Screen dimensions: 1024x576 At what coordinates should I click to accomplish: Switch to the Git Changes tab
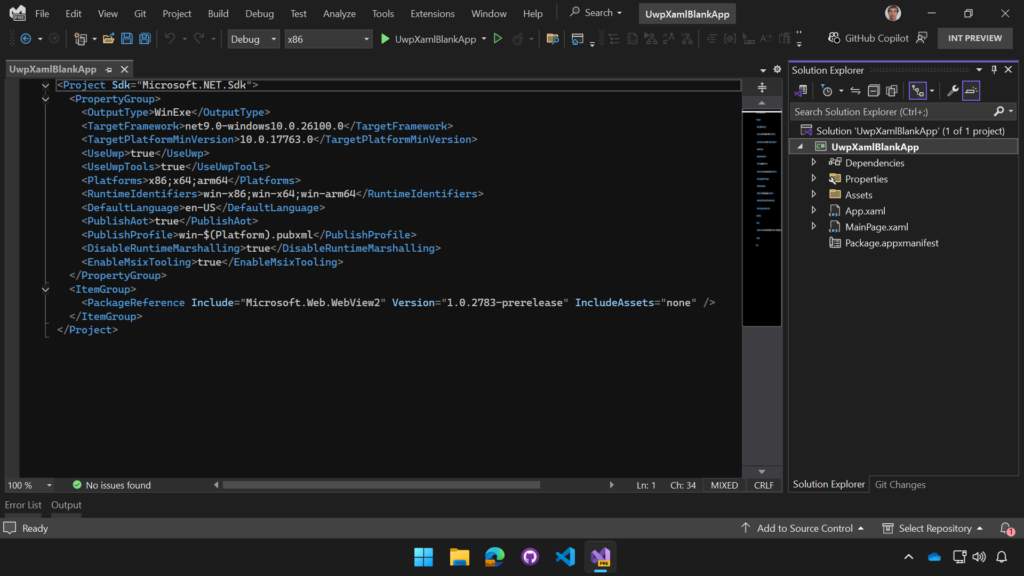(x=898, y=484)
